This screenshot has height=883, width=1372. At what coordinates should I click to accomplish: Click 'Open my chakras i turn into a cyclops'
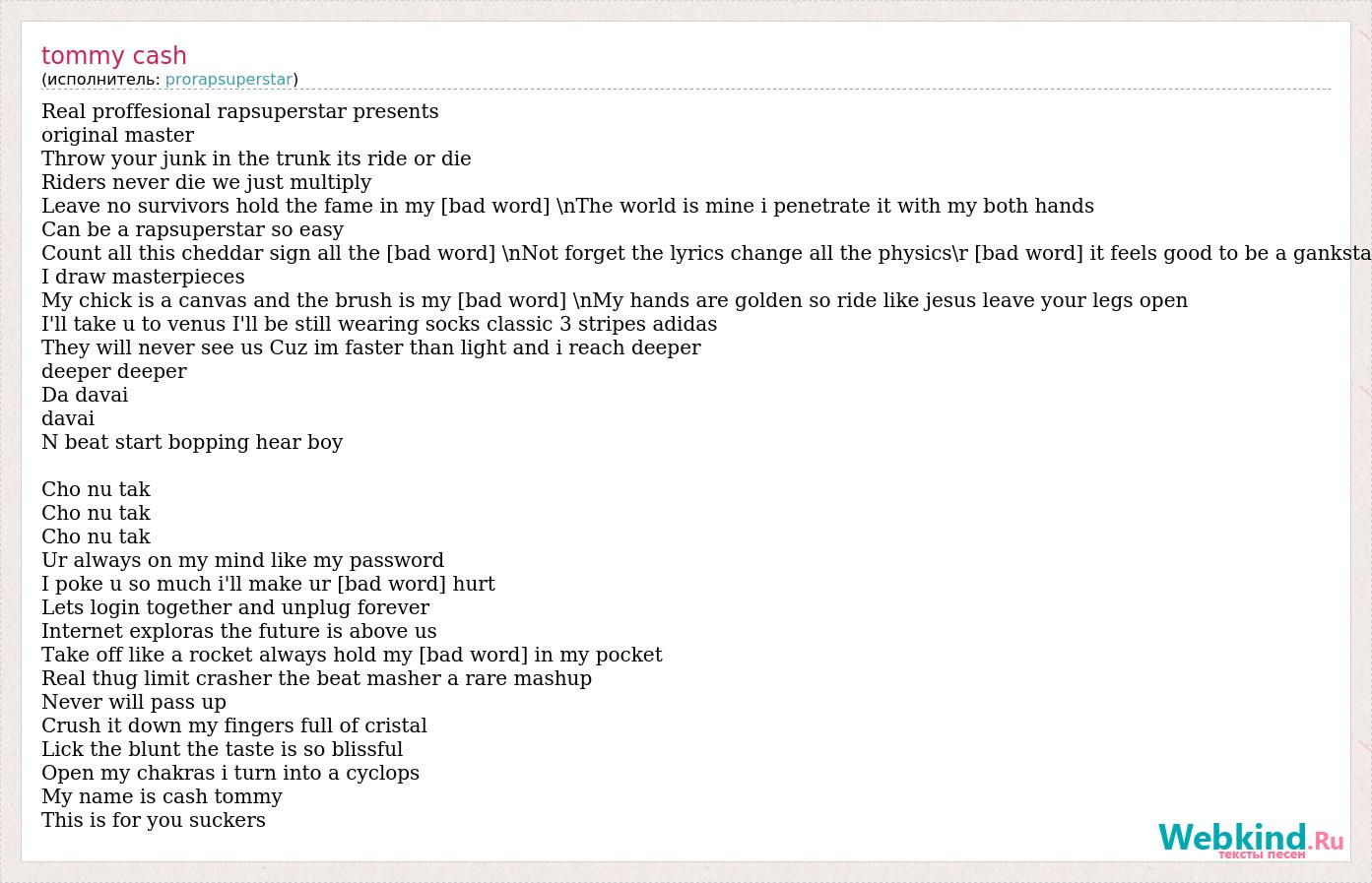(230, 773)
